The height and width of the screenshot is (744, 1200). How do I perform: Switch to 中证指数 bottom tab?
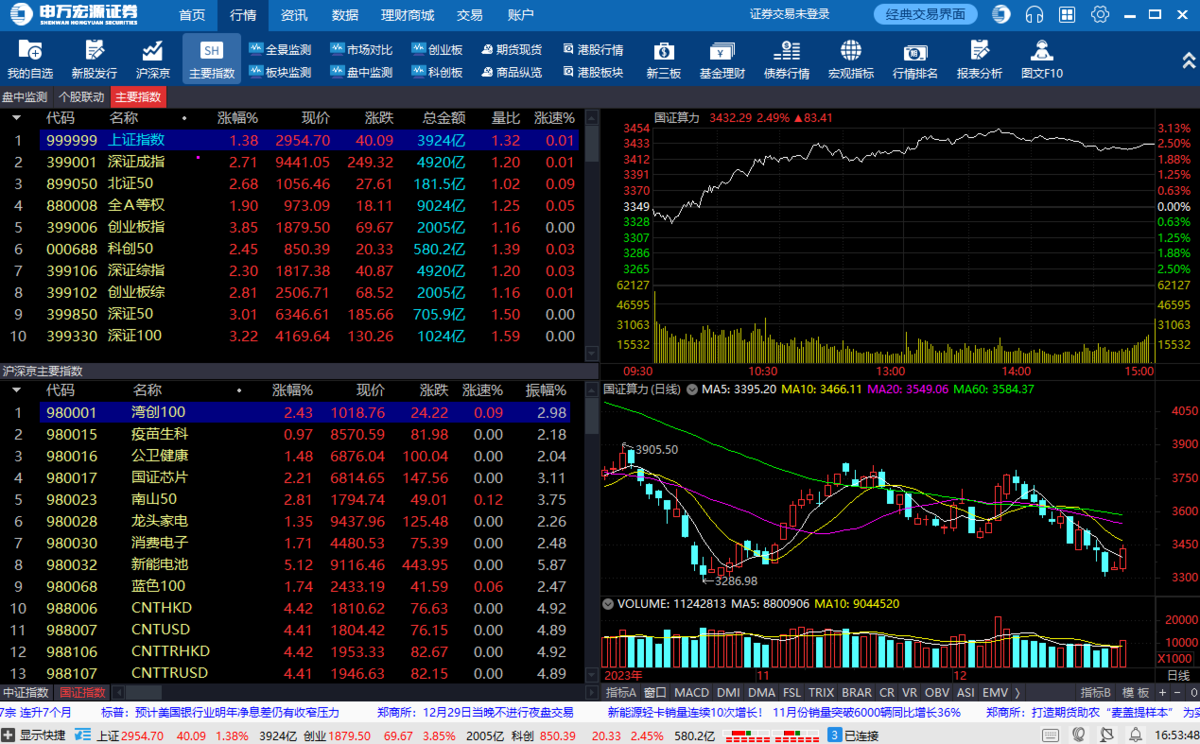pyautogui.click(x=26, y=692)
